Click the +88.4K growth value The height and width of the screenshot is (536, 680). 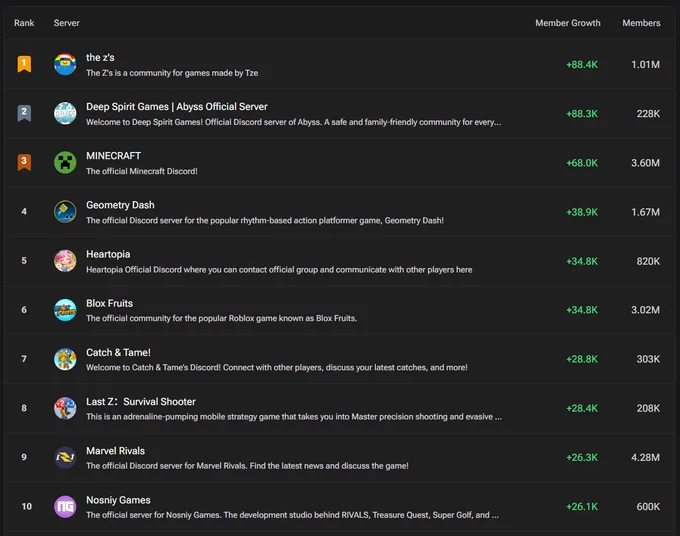click(582, 65)
